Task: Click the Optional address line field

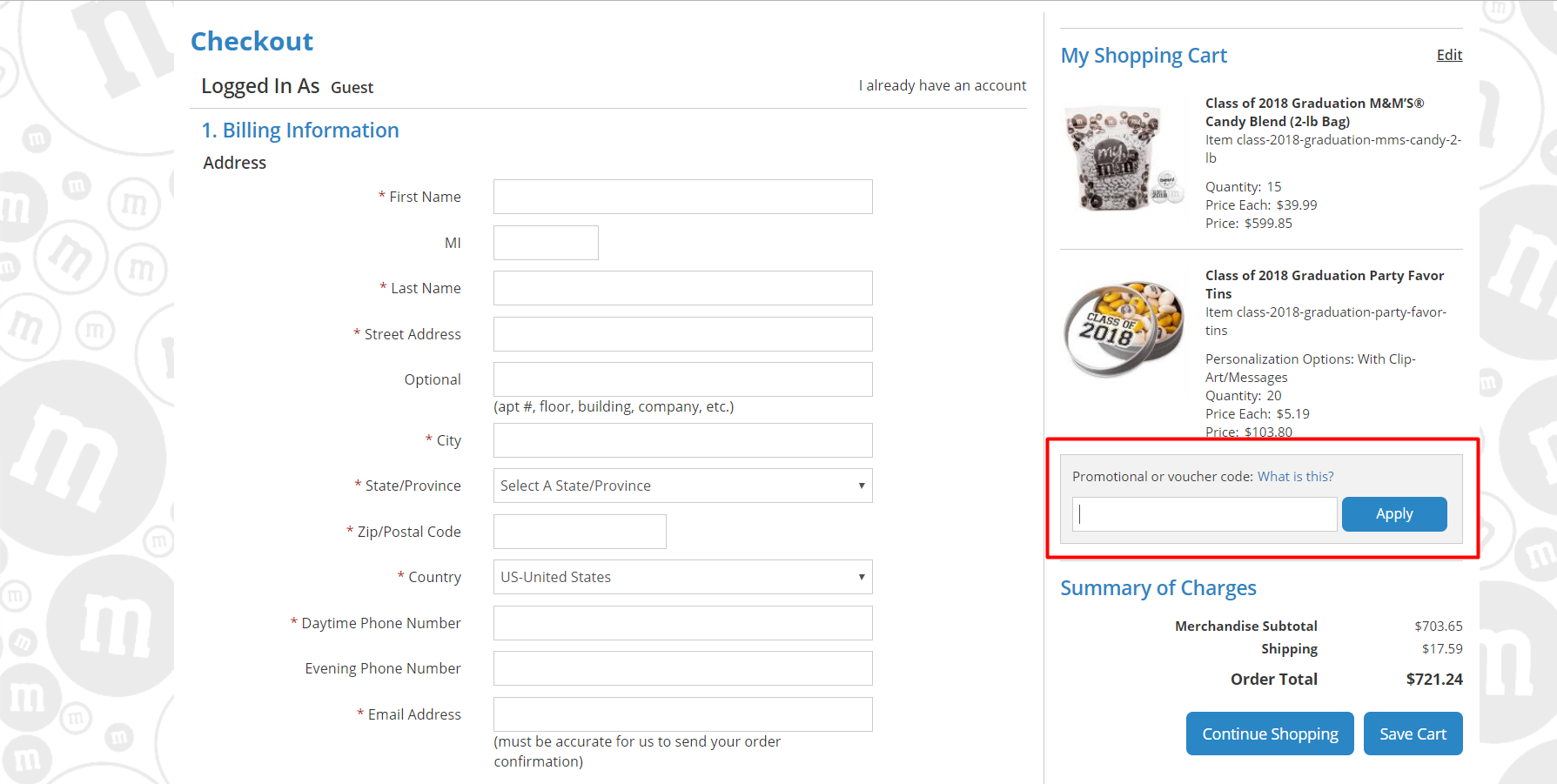Action: 682,379
